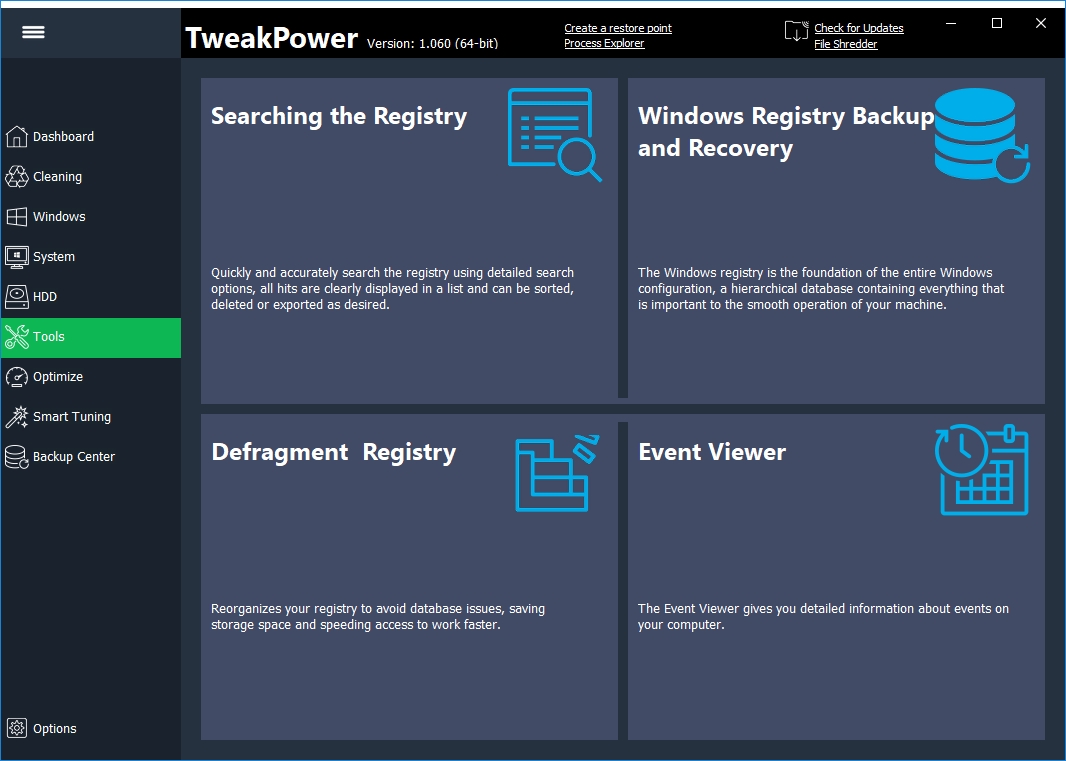Click the Cleaning recycle icon

tap(16, 176)
